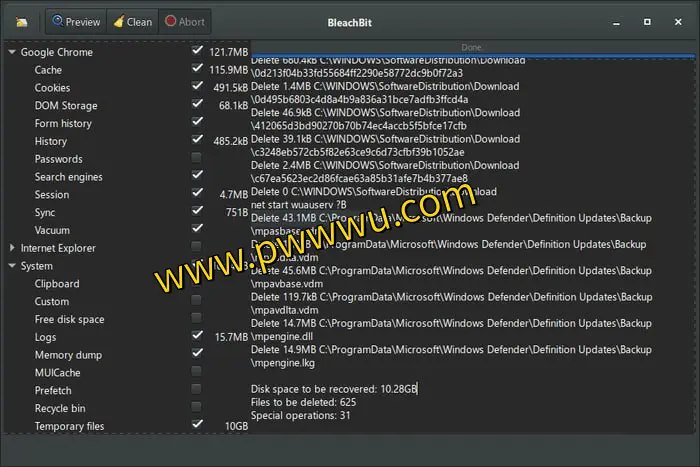The width and height of the screenshot is (700, 467).
Task: Uncheck the Vacuum checkbox
Action: (197, 228)
